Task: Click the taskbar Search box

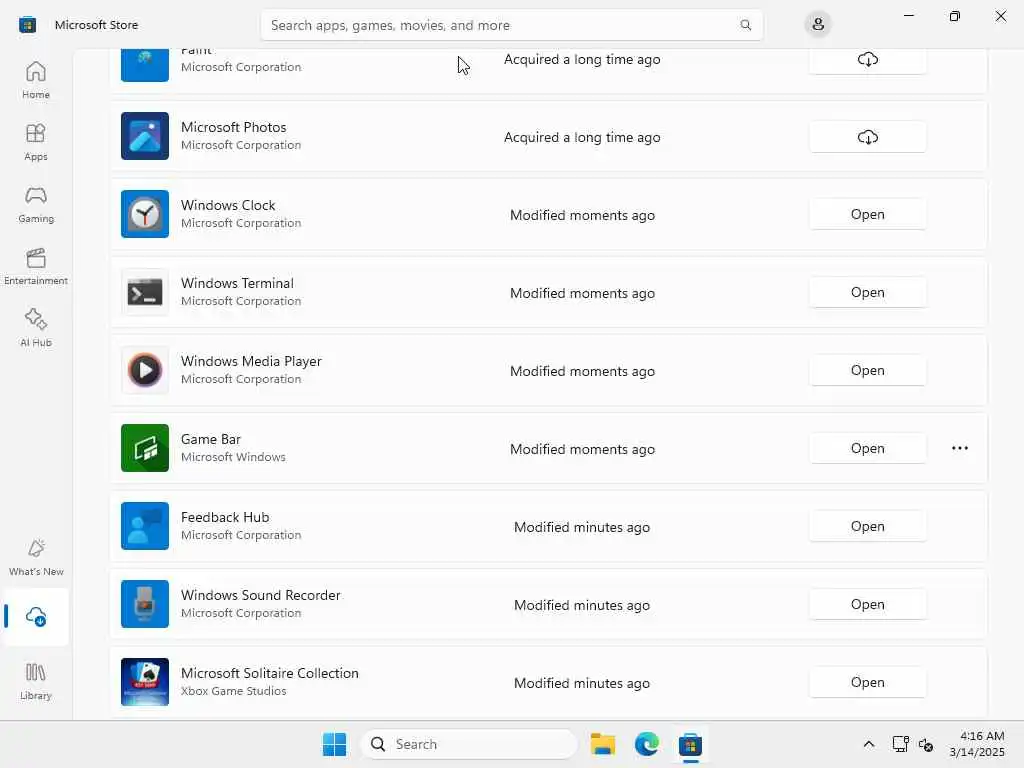Action: tap(468, 744)
